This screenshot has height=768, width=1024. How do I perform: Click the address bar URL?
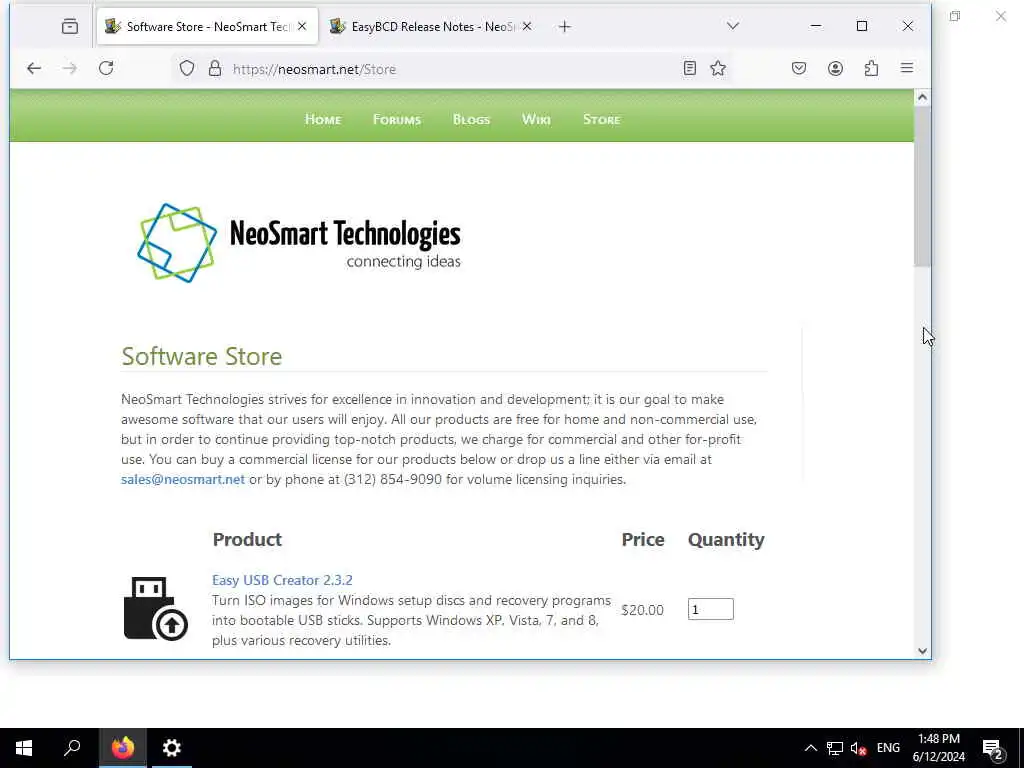coord(314,69)
